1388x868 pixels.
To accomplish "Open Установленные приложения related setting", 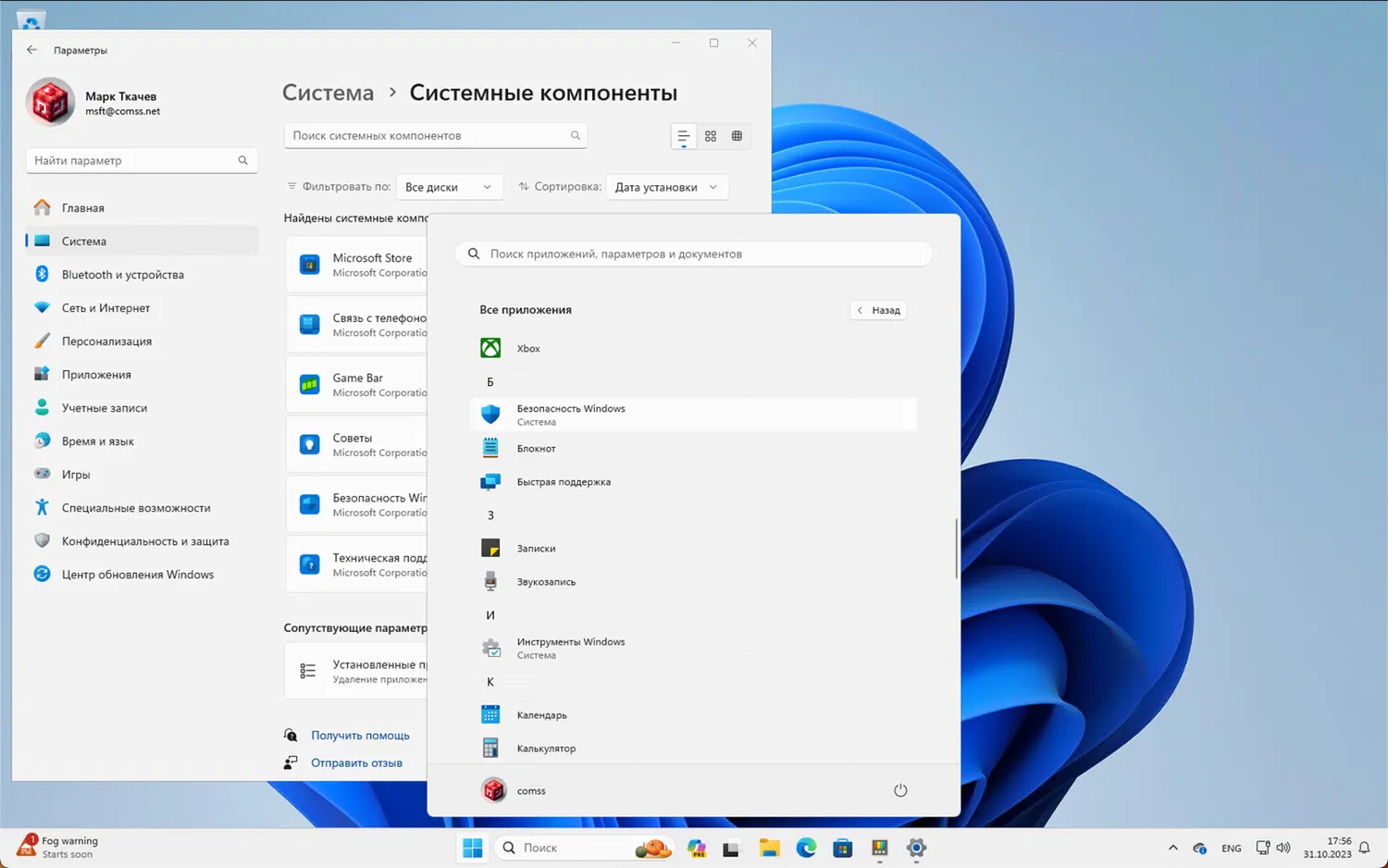I will pos(356,671).
